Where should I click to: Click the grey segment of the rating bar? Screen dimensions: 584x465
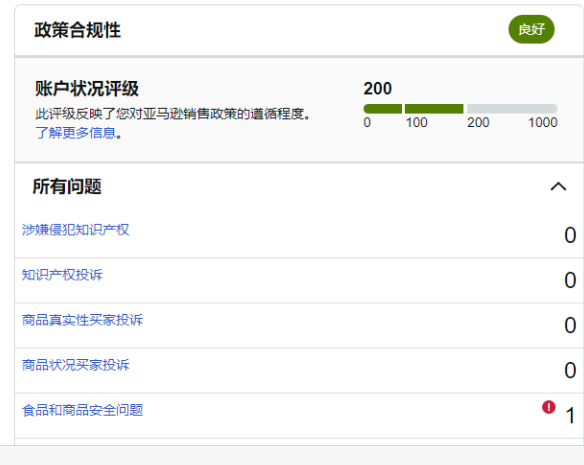(512, 109)
